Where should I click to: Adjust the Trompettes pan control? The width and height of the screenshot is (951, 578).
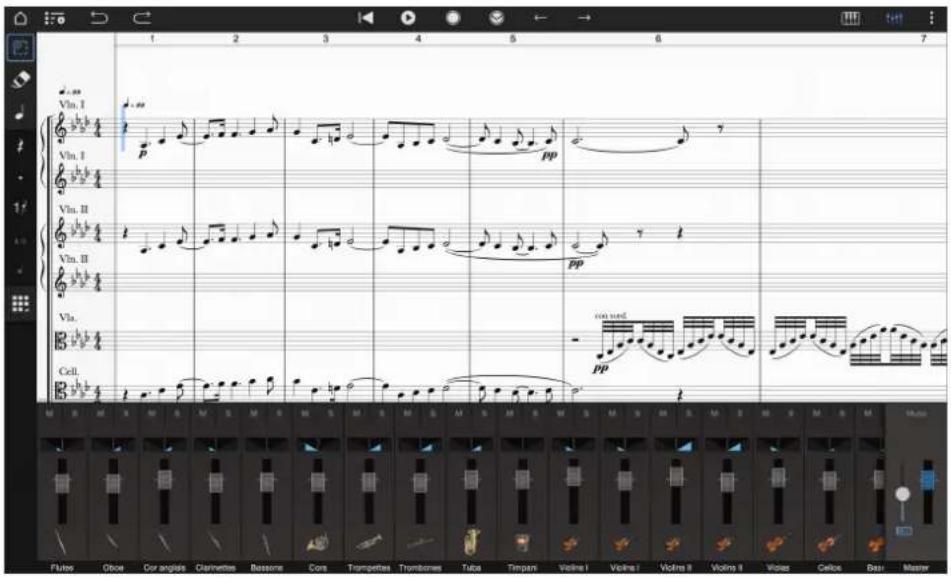point(369,446)
